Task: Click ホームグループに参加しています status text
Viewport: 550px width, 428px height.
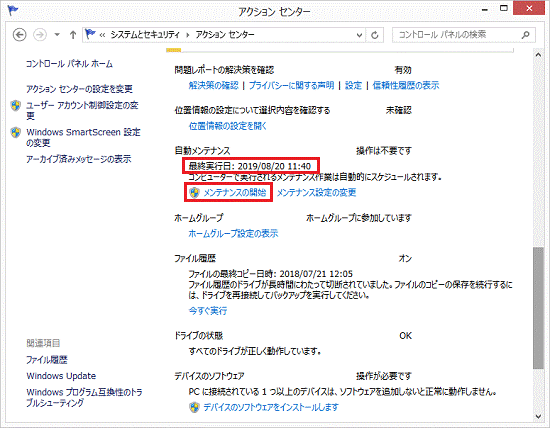Action: 358,218
